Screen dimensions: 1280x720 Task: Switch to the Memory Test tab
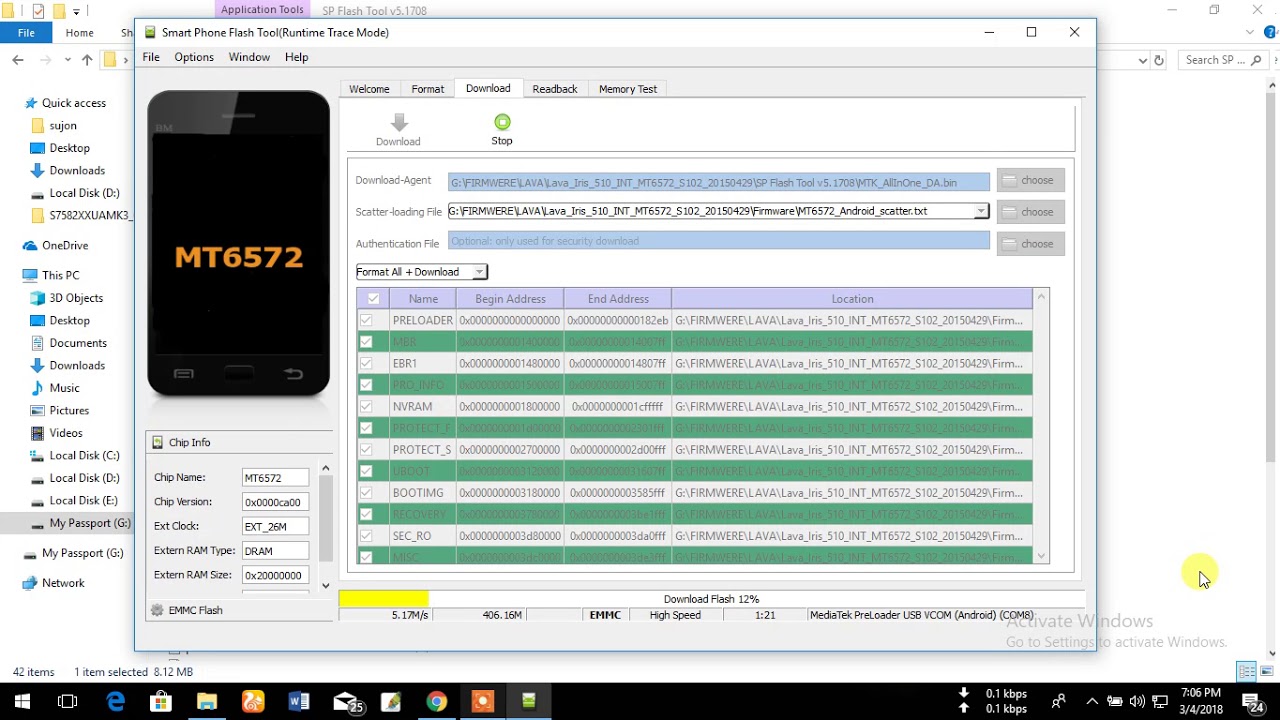(x=628, y=89)
